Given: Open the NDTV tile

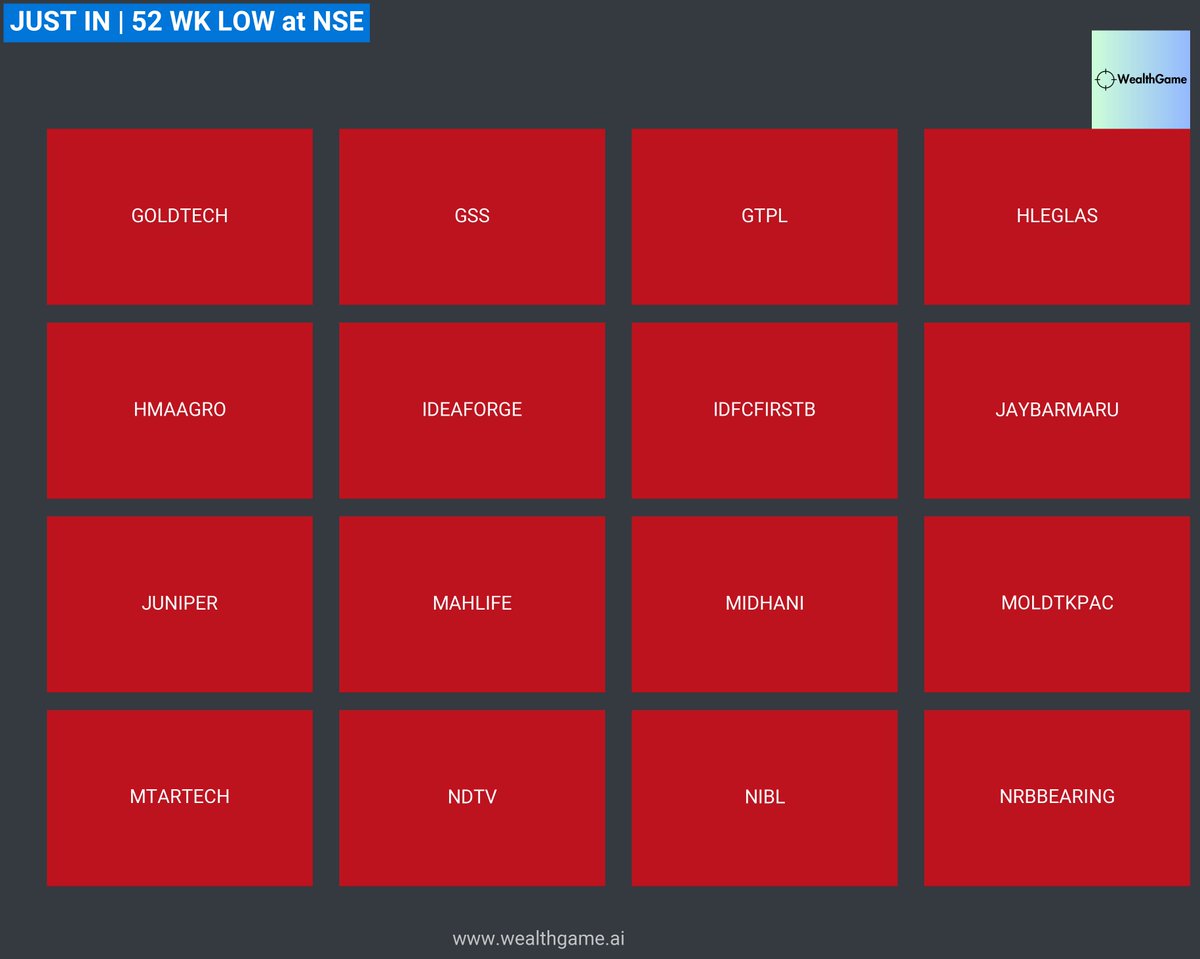Looking at the screenshot, I should (472, 798).
